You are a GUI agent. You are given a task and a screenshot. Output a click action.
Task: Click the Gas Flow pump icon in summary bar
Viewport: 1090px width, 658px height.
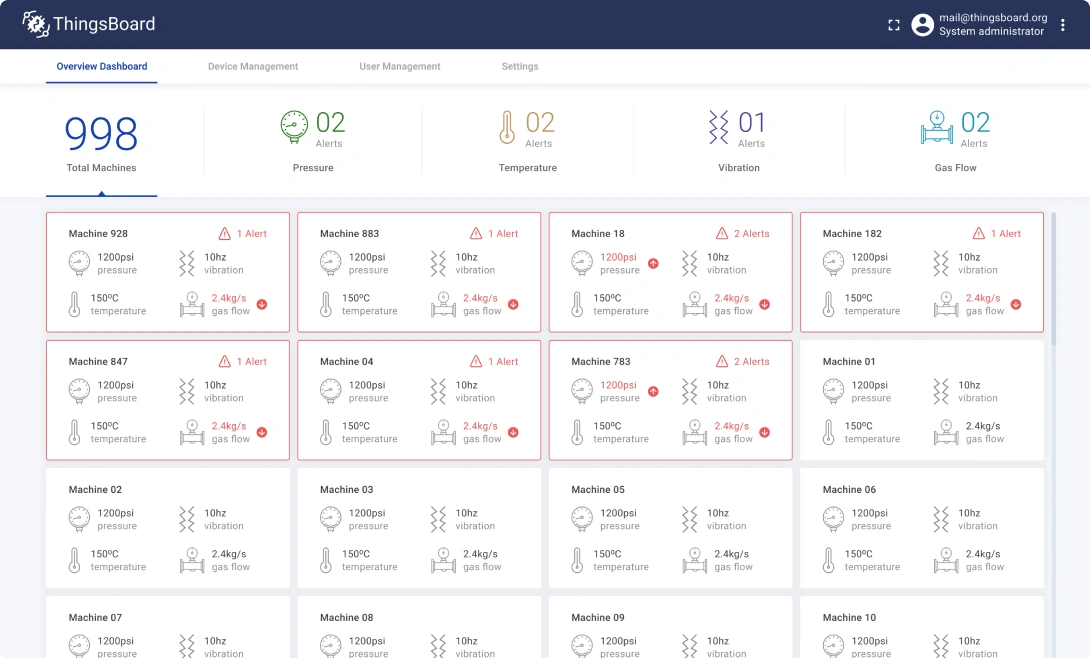pyautogui.click(x=936, y=127)
